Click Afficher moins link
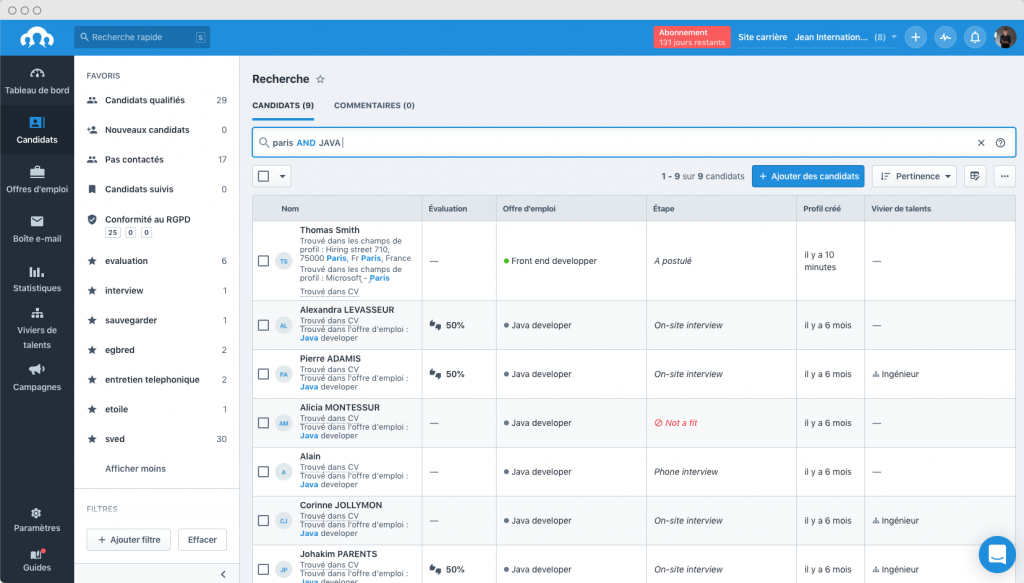Screen dimensions: 1024x583 tap(135, 469)
